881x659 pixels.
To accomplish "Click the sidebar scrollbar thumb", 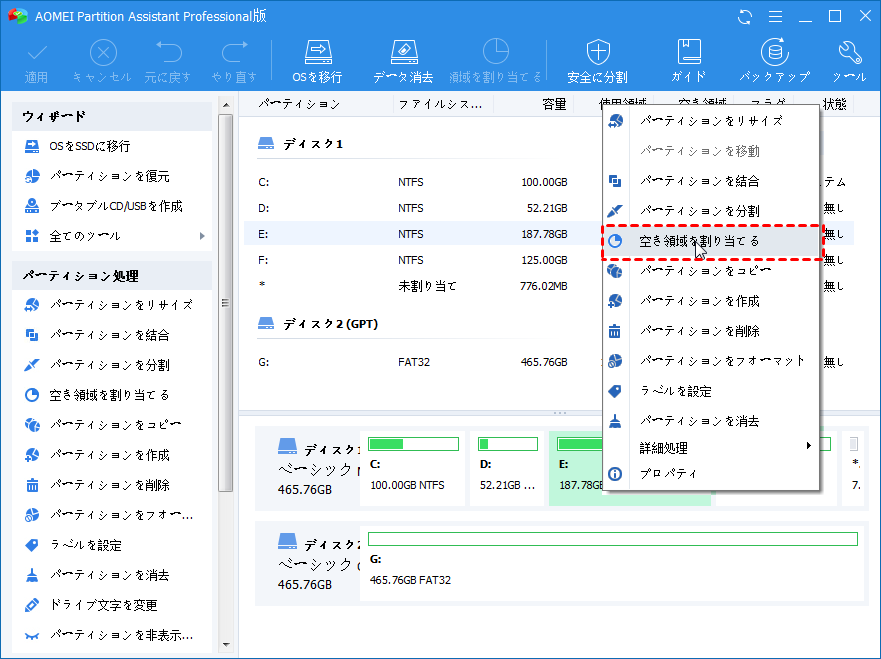I will 226,303.
